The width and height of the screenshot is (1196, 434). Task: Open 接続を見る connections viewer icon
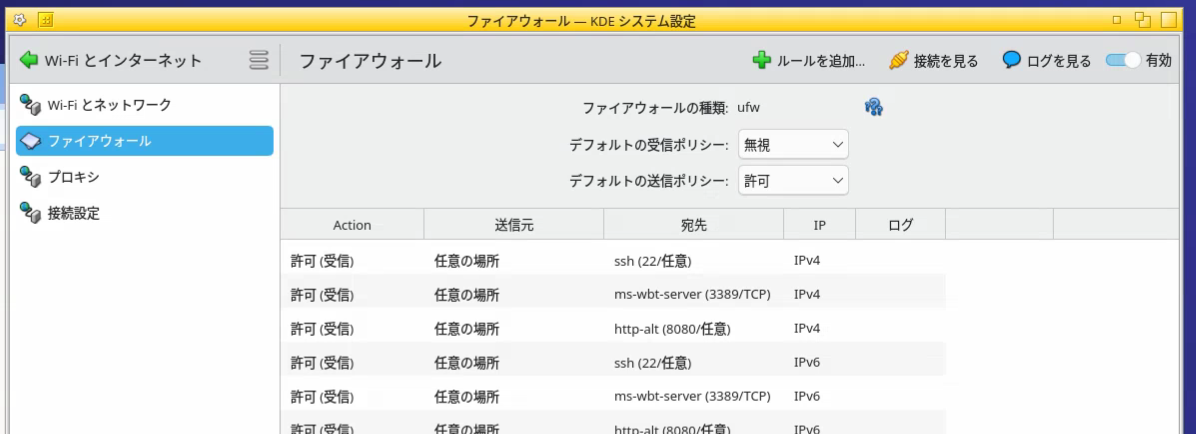coord(898,61)
